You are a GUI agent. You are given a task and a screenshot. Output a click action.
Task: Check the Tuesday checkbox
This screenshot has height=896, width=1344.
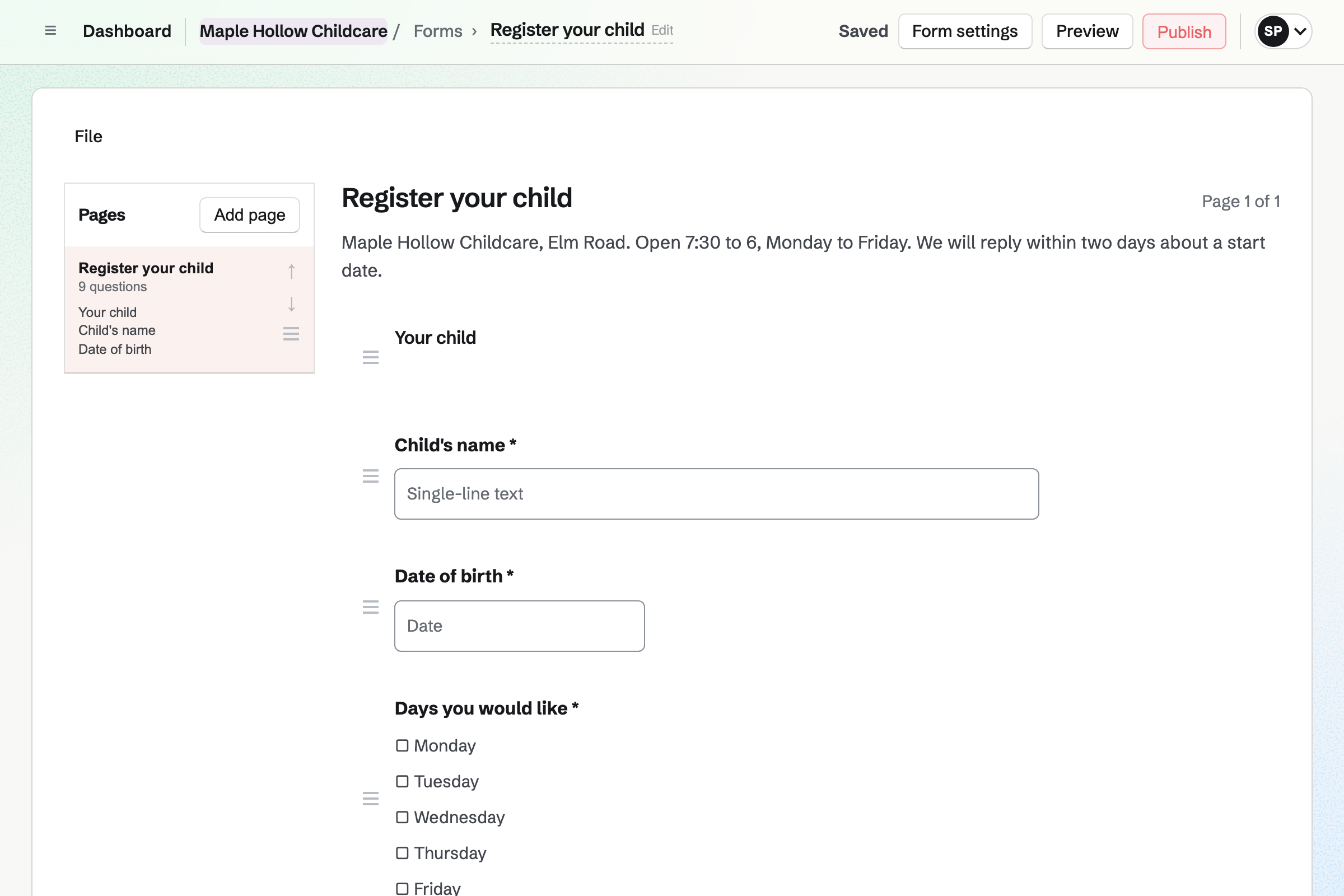click(x=402, y=781)
